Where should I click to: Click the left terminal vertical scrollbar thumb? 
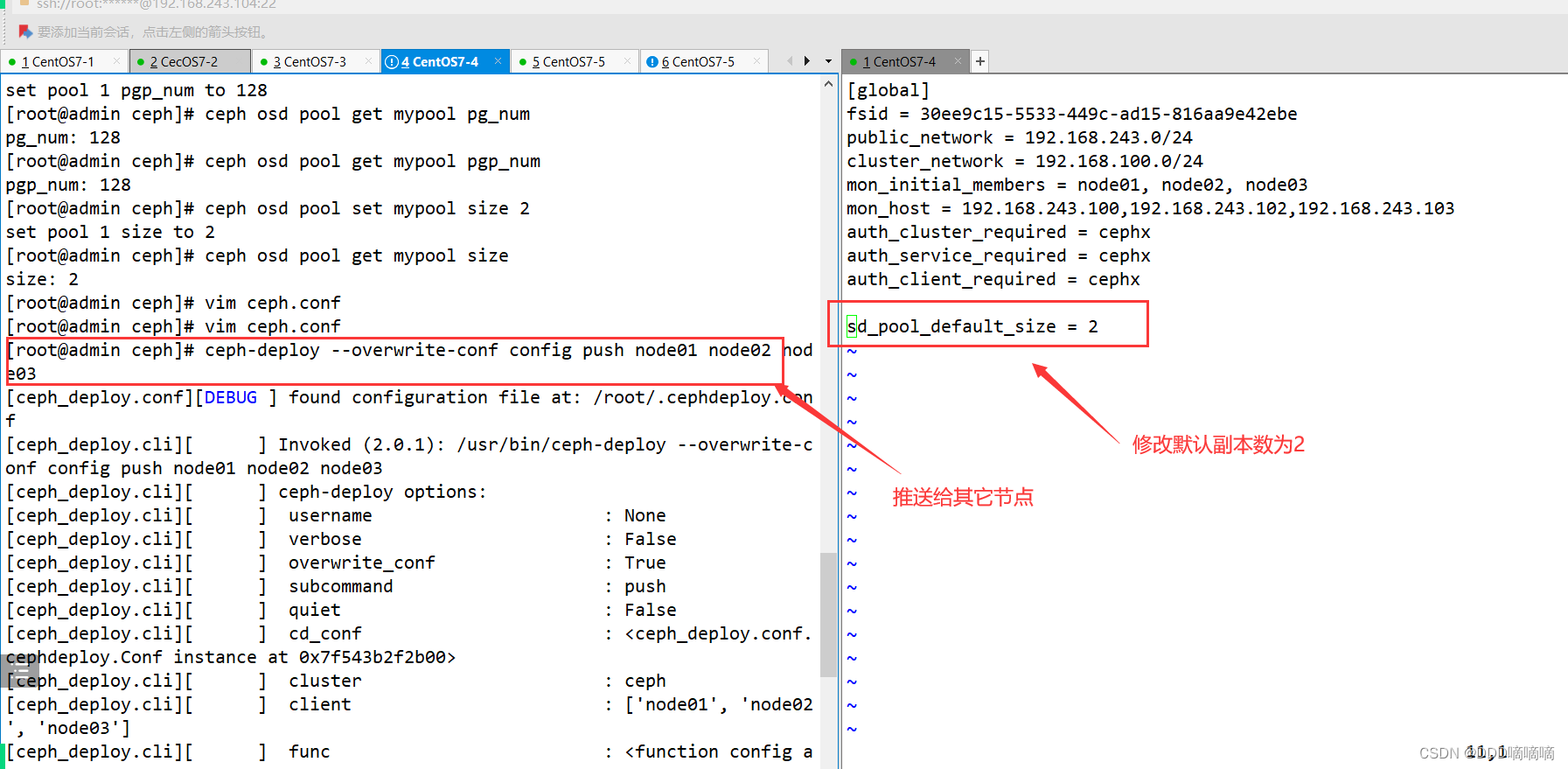tap(828, 614)
